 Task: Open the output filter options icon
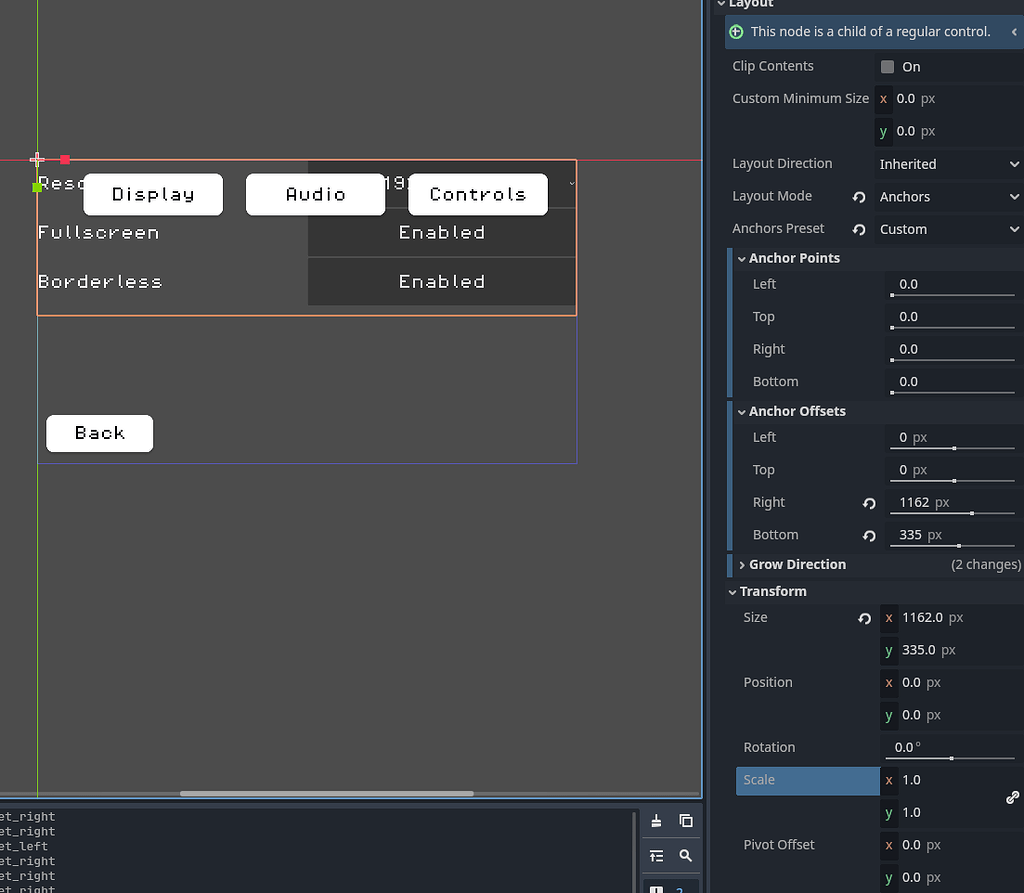[x=657, y=856]
